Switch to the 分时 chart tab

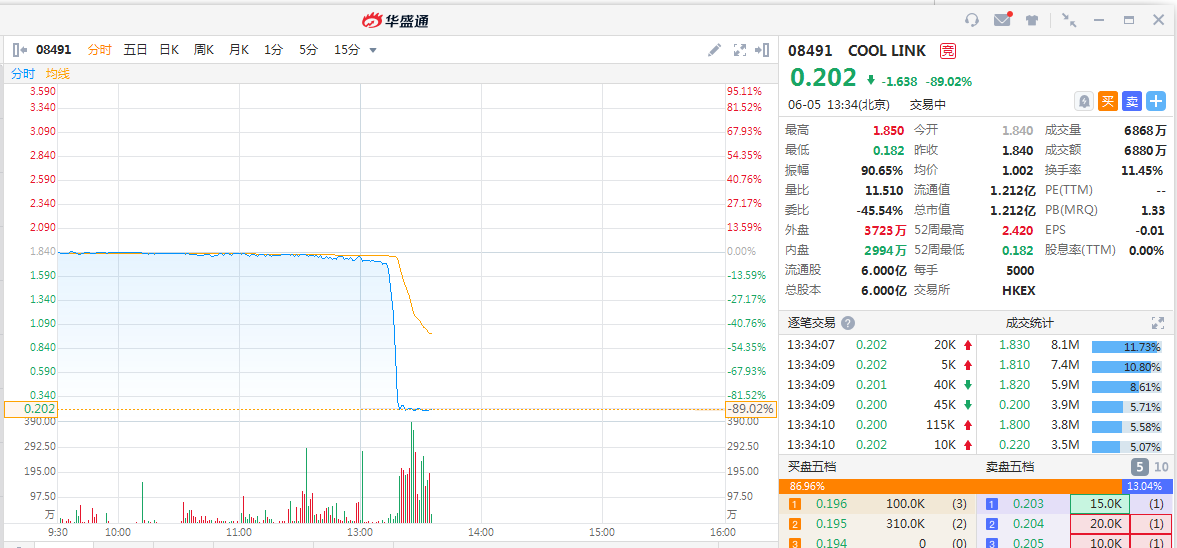click(x=99, y=50)
